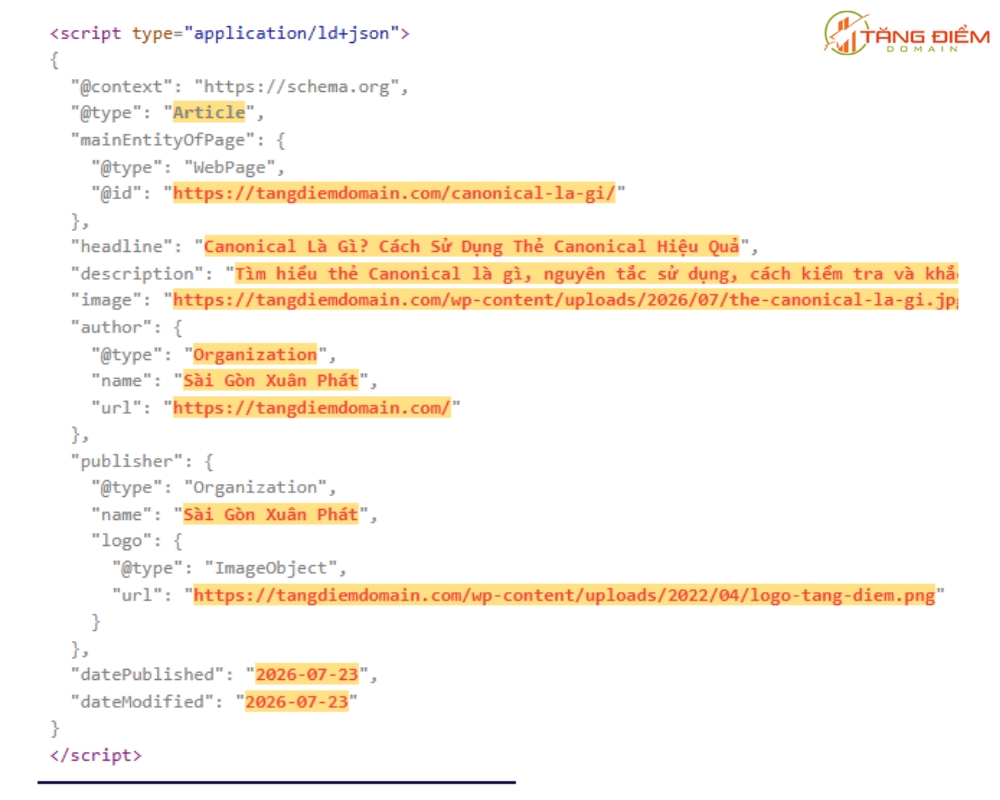
Task: Click the the-canonical-la-gi image URL value
Action: pos(566,300)
